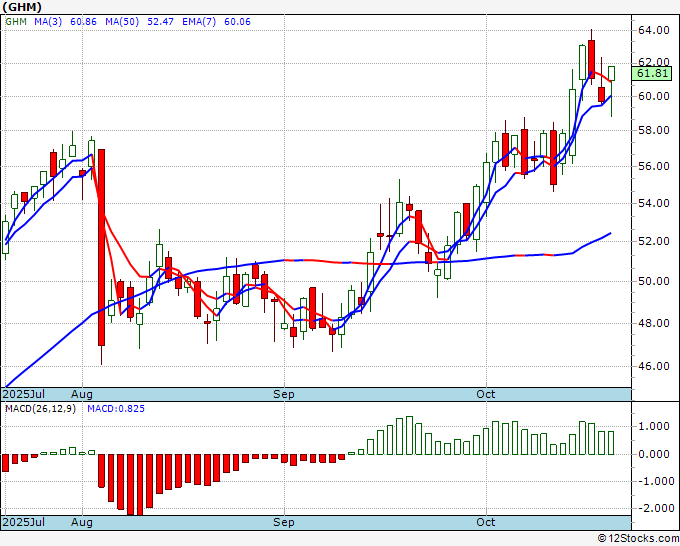Click Aug on the MACD panel axis
Image resolution: width=680 pixels, height=546 pixels.
pos(82,522)
